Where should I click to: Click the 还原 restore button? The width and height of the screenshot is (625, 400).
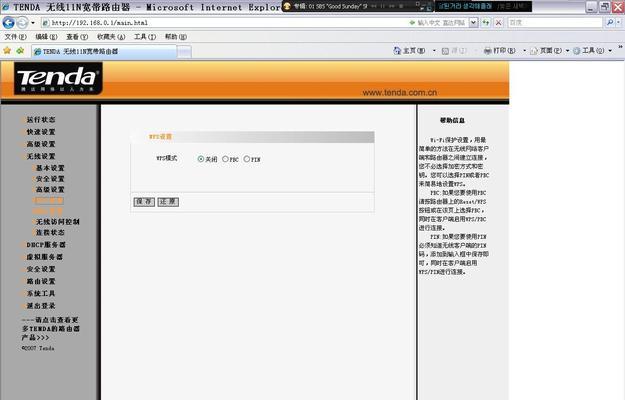[168, 202]
